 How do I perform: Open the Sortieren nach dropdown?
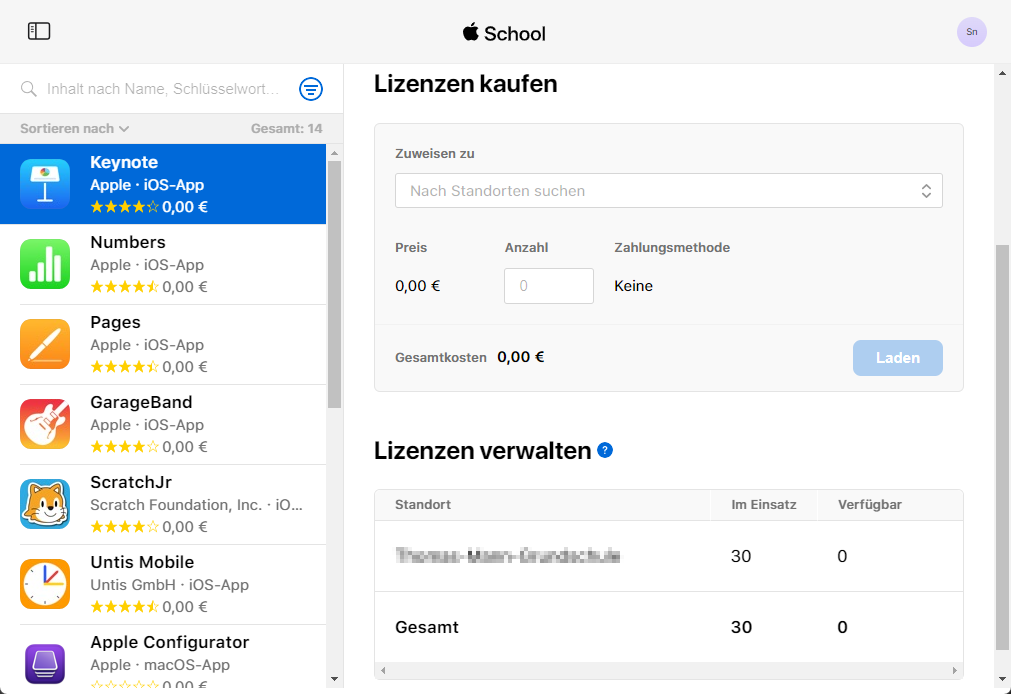(x=74, y=128)
